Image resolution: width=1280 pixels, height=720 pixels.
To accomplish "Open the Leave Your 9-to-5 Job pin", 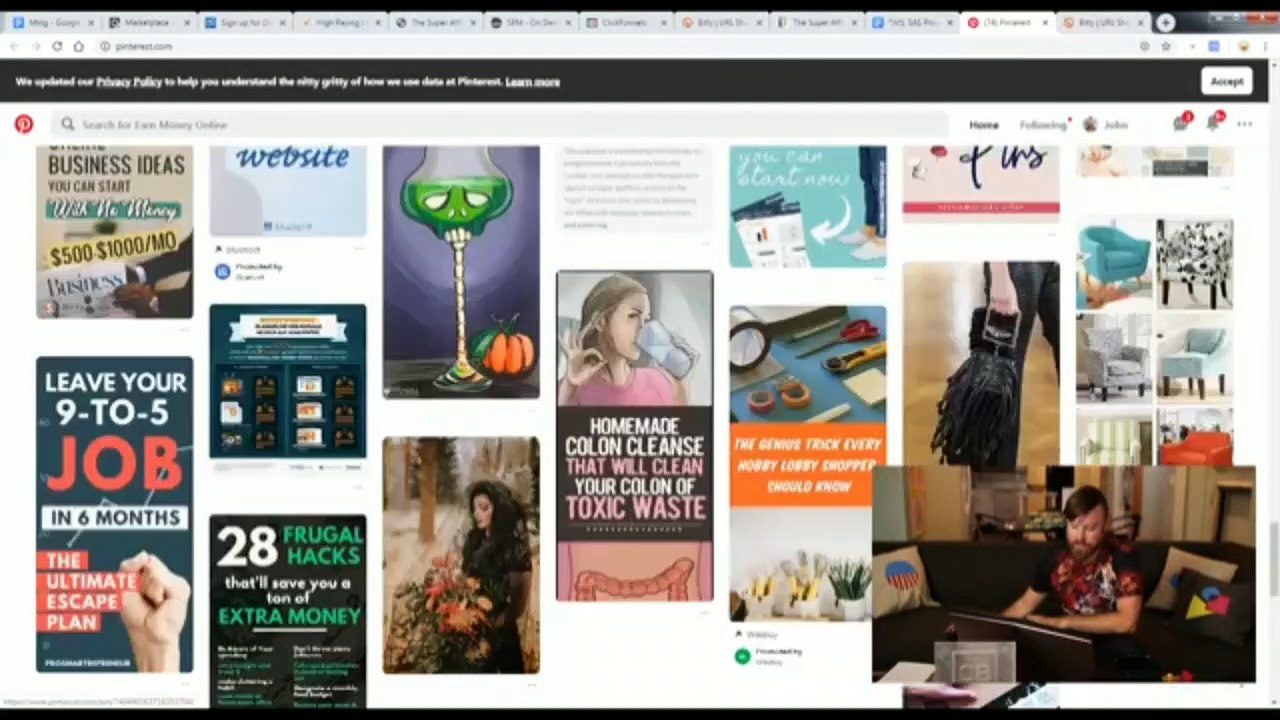I will (115, 514).
